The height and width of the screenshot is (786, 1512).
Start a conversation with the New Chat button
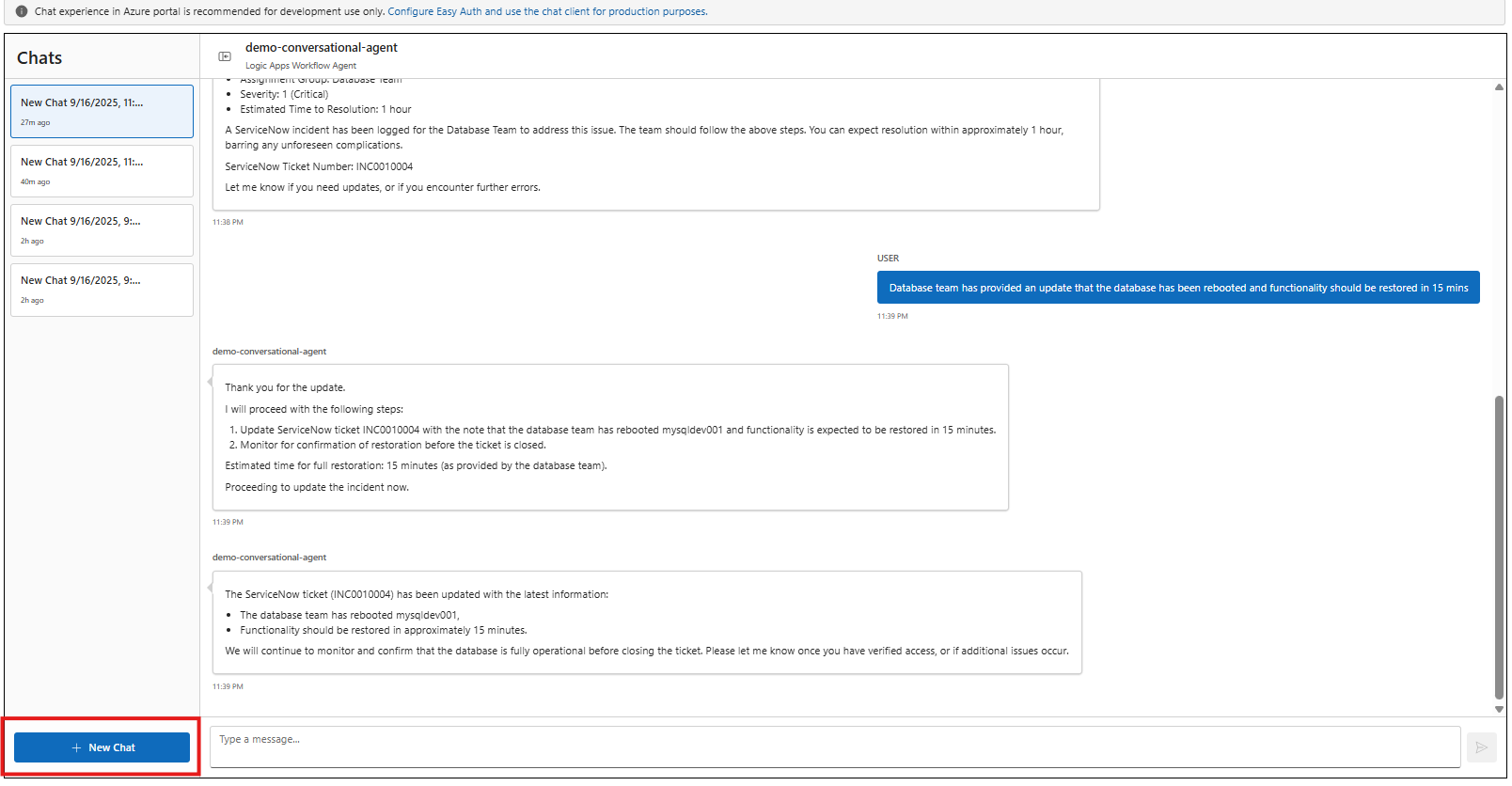[x=102, y=747]
